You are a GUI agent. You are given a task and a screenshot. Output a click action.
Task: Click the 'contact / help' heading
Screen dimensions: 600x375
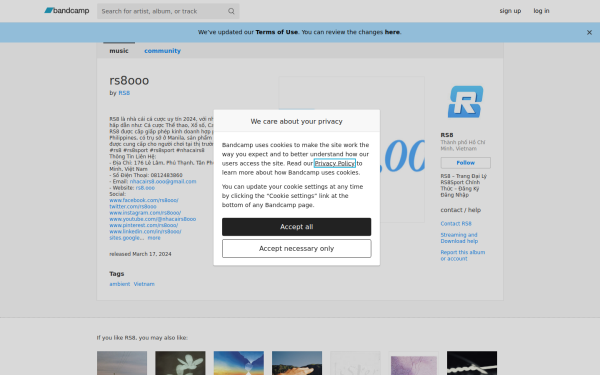tap(461, 210)
